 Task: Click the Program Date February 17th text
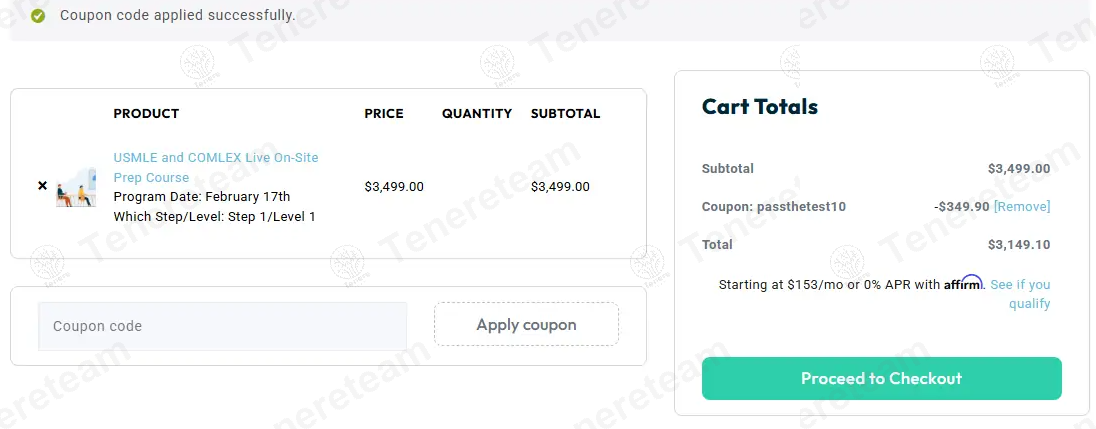tap(202, 197)
